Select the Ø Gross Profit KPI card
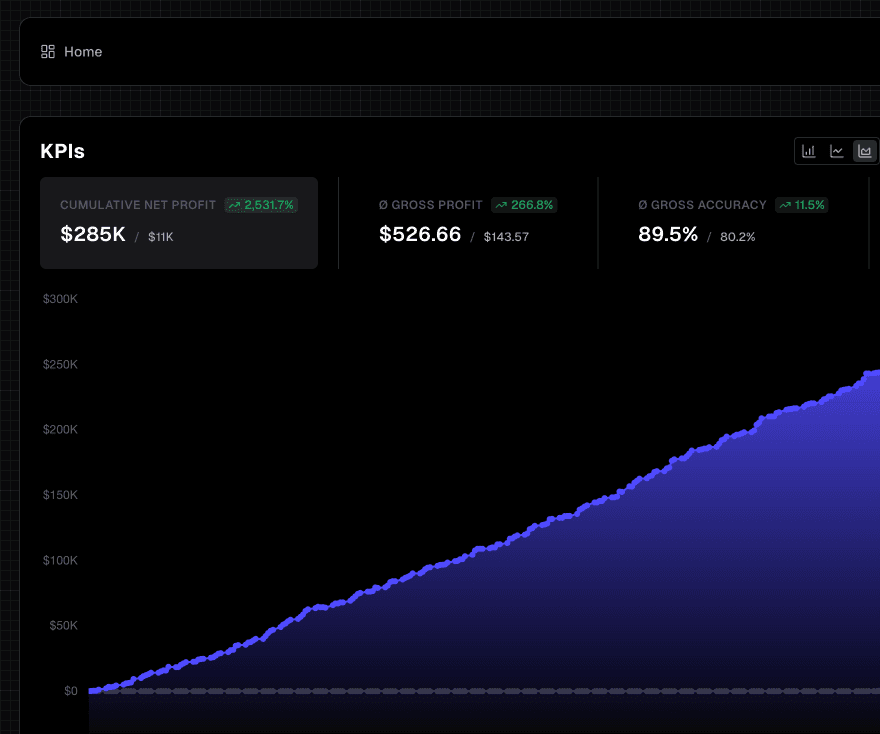The image size is (880, 734). [x=468, y=223]
